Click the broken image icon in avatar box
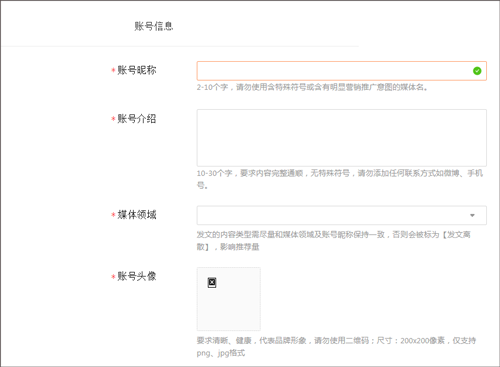This screenshot has width=500, height=367. click(x=212, y=282)
